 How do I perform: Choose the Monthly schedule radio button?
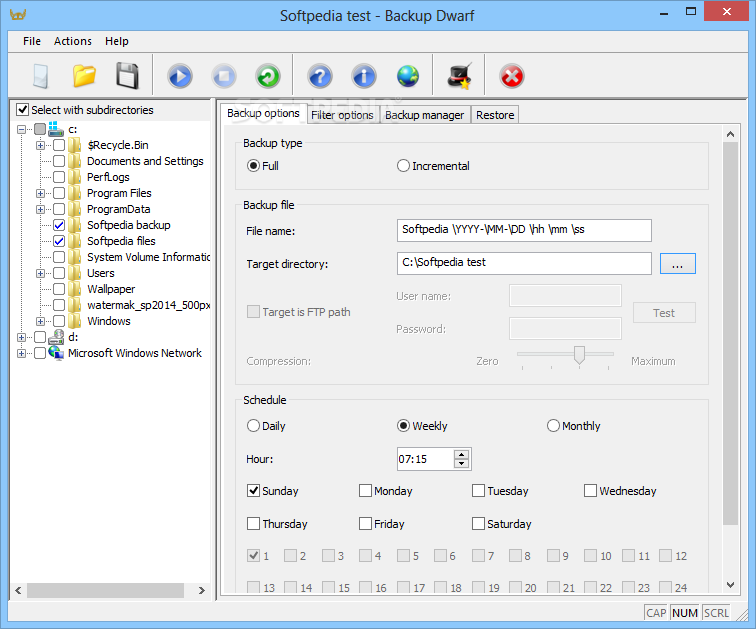point(553,426)
